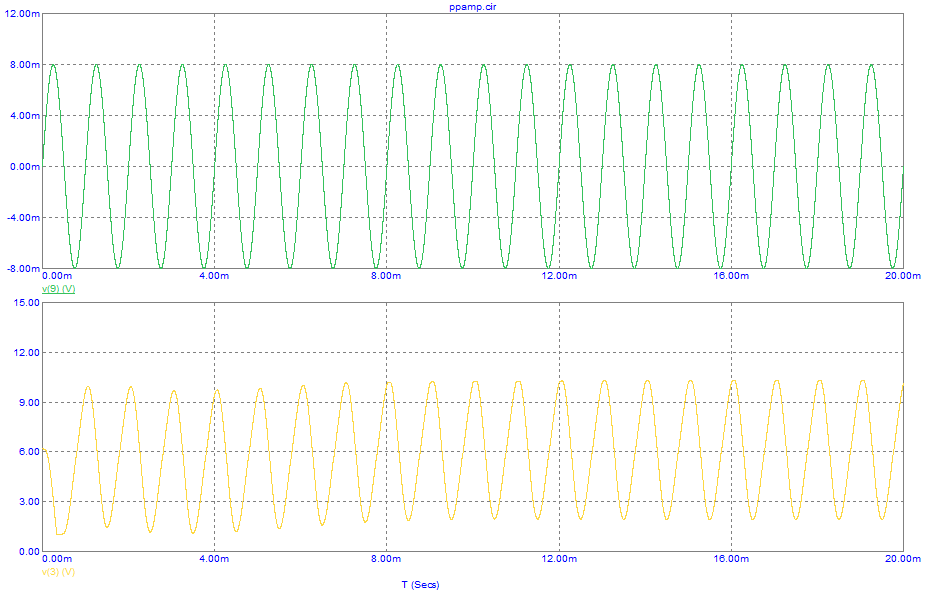Image resolution: width=928 pixels, height=593 pixels.
Task: Click 20.00m time label under upper plot
Action: [x=902, y=275]
